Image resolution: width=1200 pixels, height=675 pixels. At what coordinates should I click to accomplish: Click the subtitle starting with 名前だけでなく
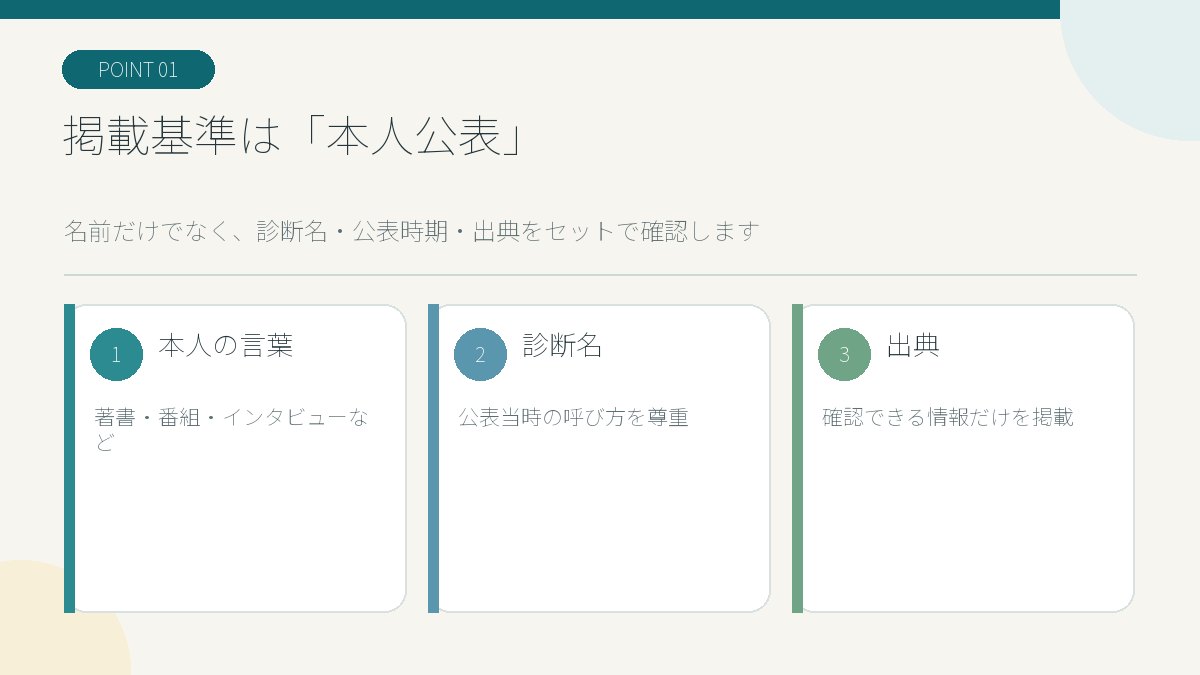[412, 231]
